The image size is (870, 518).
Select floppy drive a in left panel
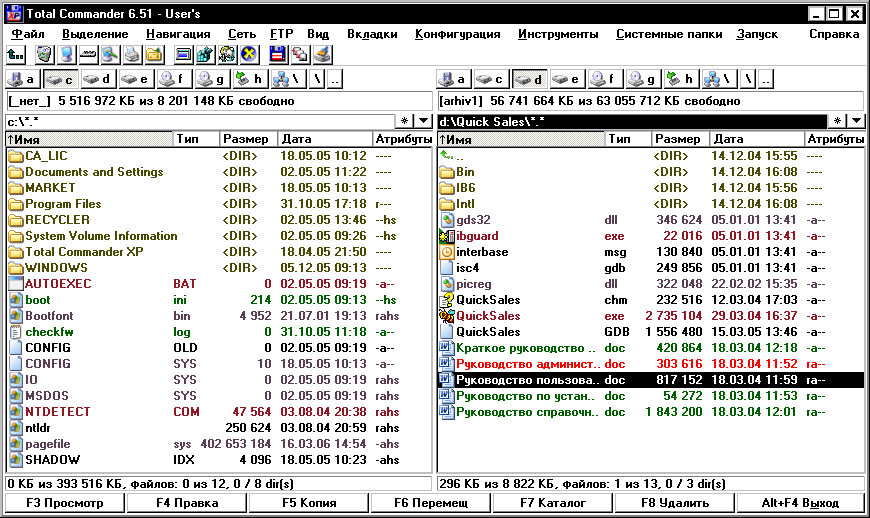point(22,79)
